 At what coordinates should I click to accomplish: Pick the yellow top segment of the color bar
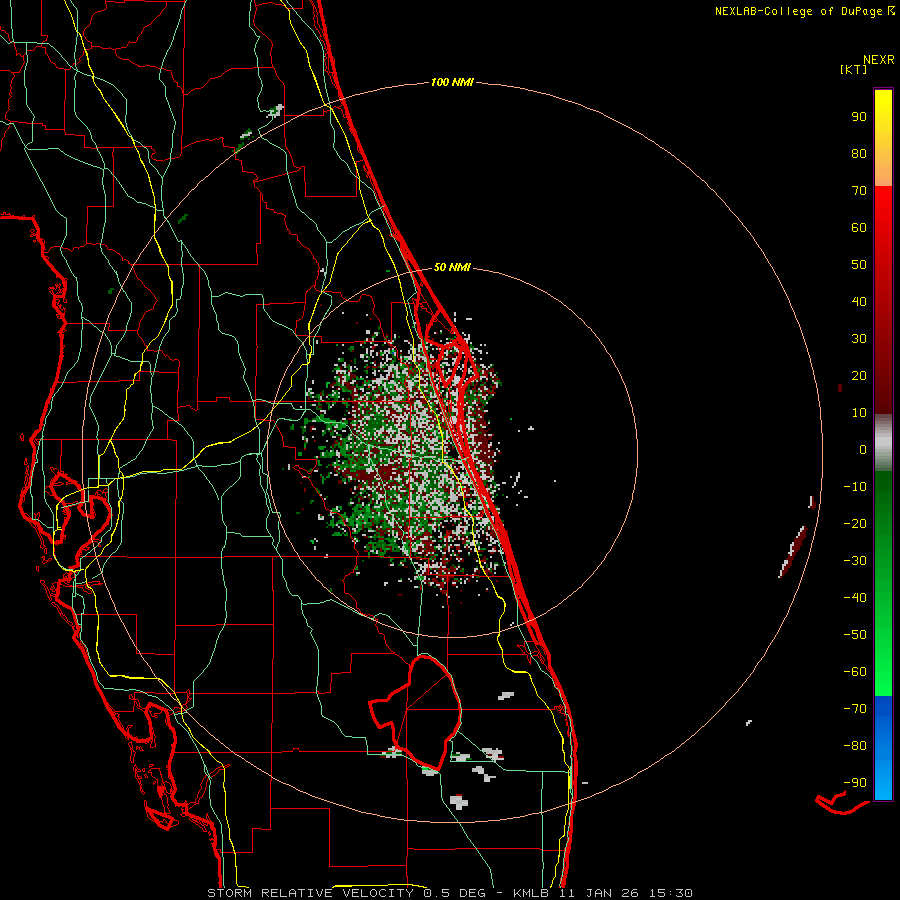(x=883, y=138)
